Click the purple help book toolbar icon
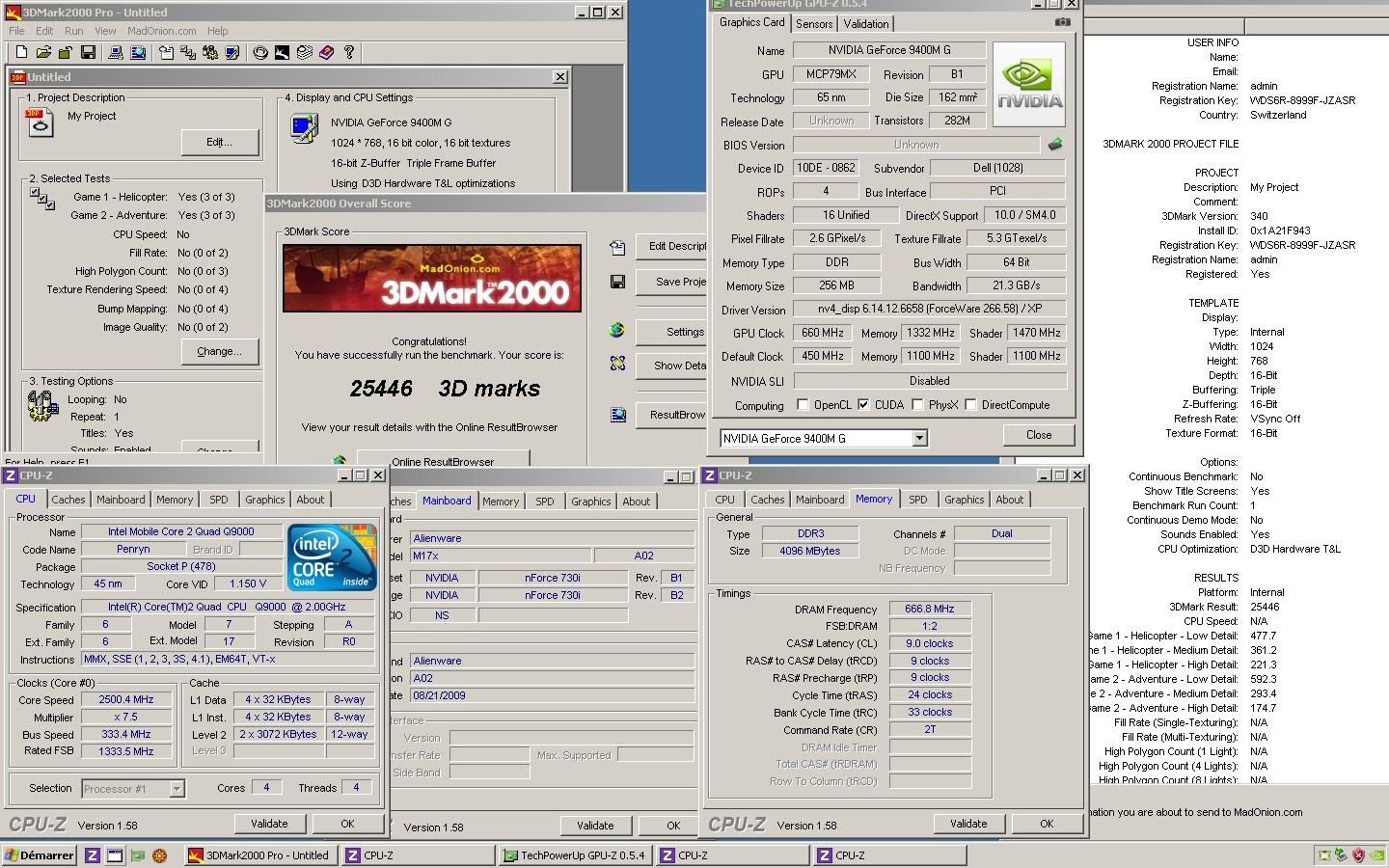The width and height of the screenshot is (1389, 868). point(326,52)
